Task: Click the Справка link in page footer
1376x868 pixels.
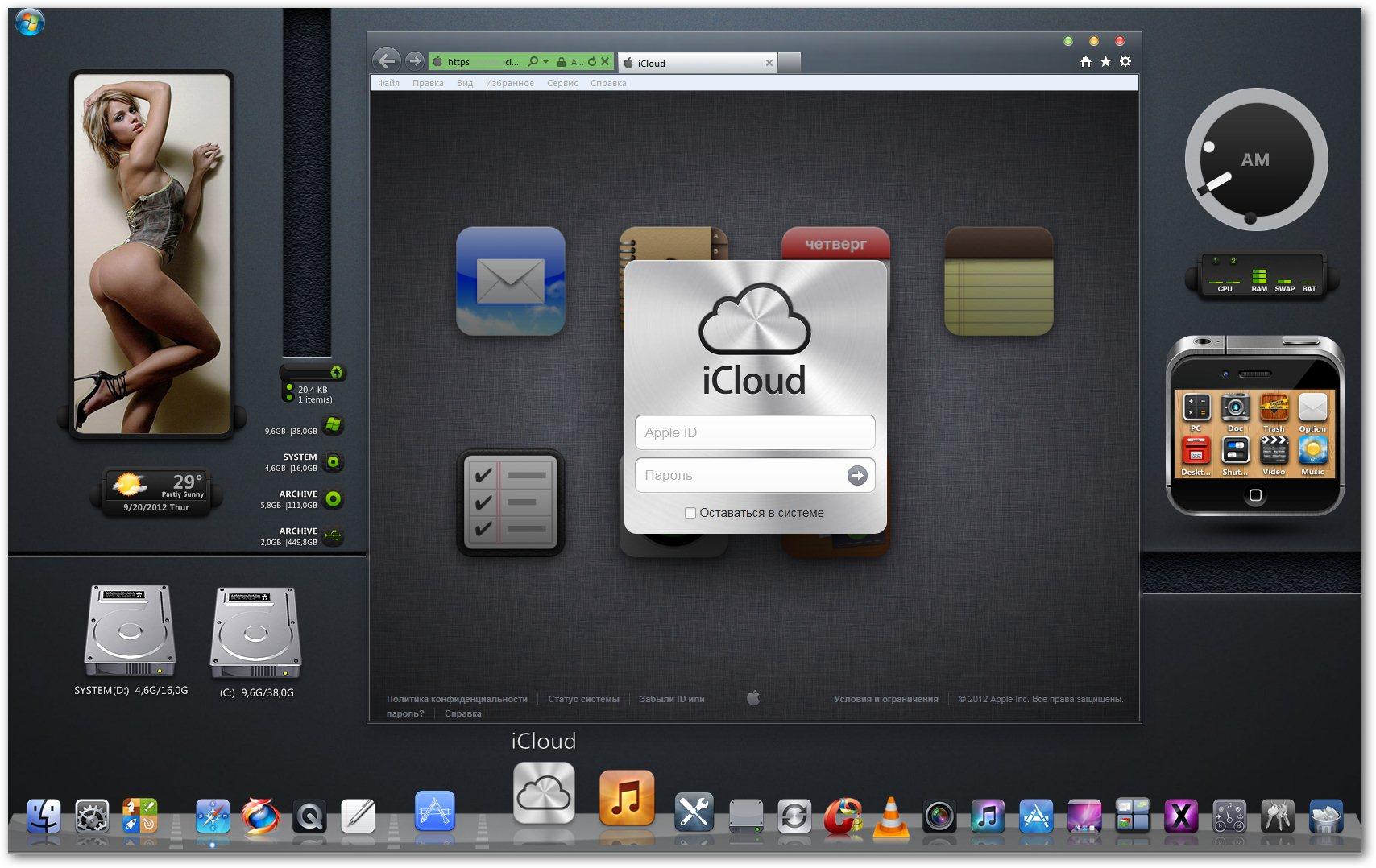Action: coord(463,713)
